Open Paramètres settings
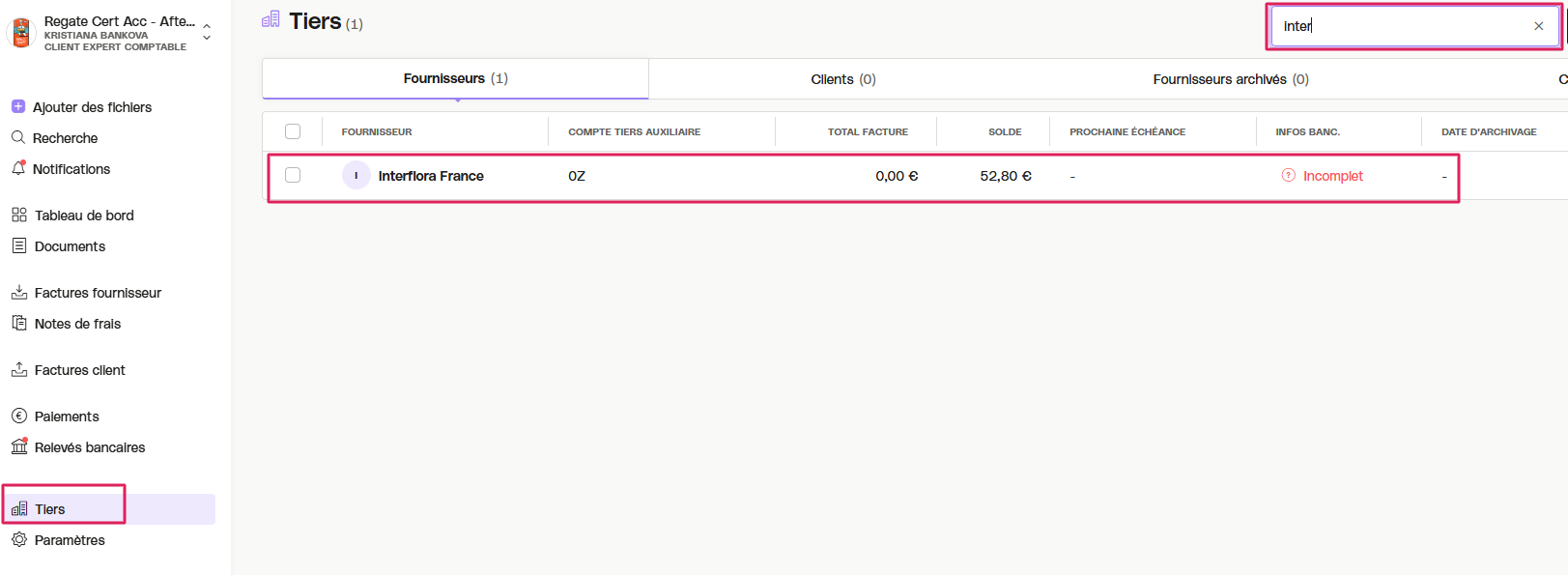Image resolution: width=1568 pixels, height=575 pixels. [x=70, y=540]
